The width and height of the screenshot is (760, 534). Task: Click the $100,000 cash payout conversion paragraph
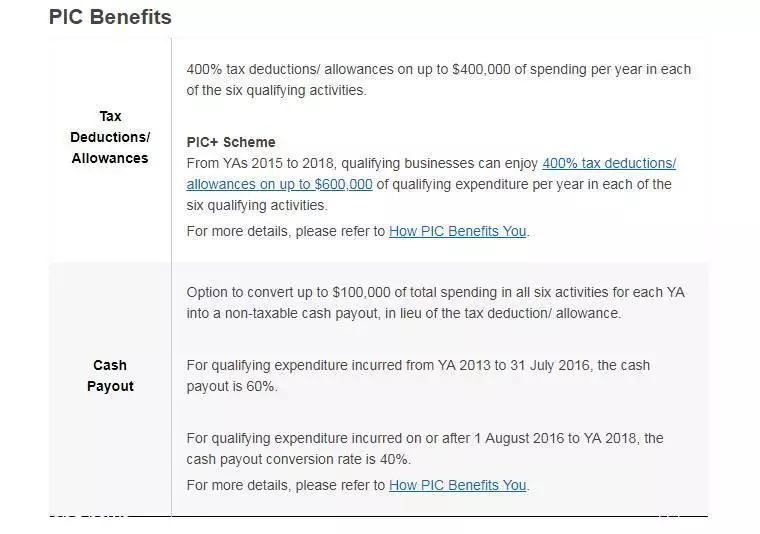coord(436,303)
